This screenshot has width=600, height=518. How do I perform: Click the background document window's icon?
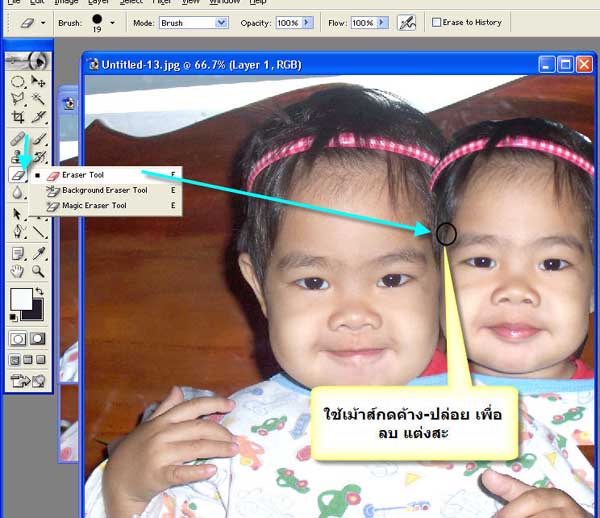click(69, 103)
